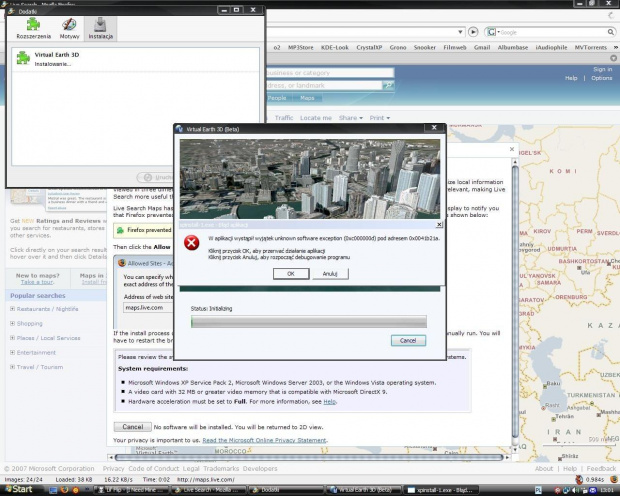Open the address bar history dropdown
The image size is (620, 496).
(460, 32)
